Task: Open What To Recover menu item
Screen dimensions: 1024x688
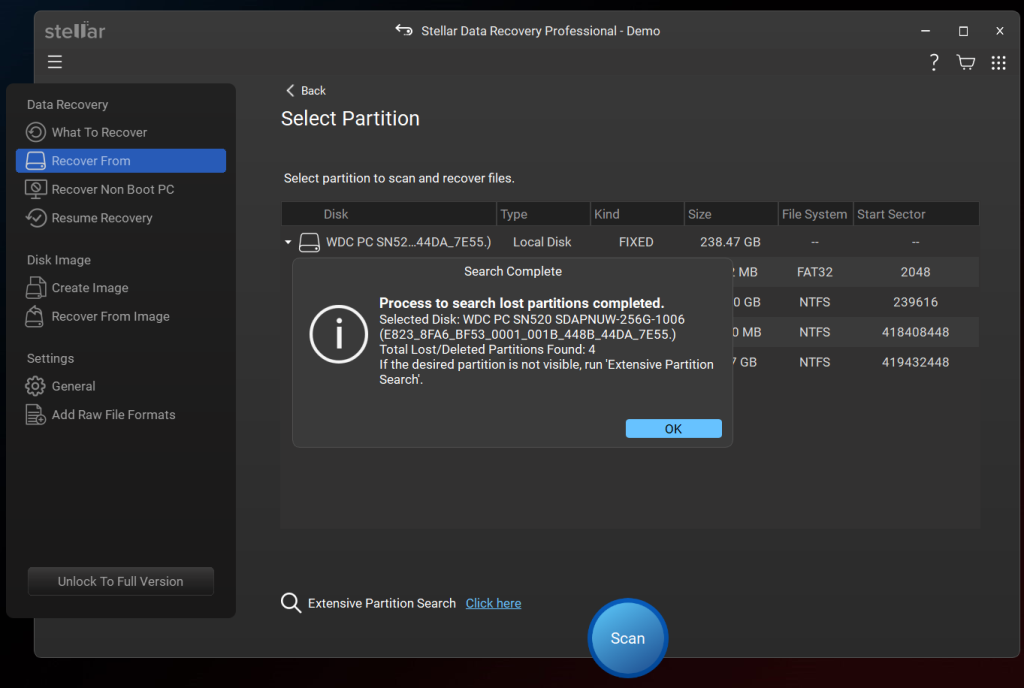Action: [x=99, y=133]
